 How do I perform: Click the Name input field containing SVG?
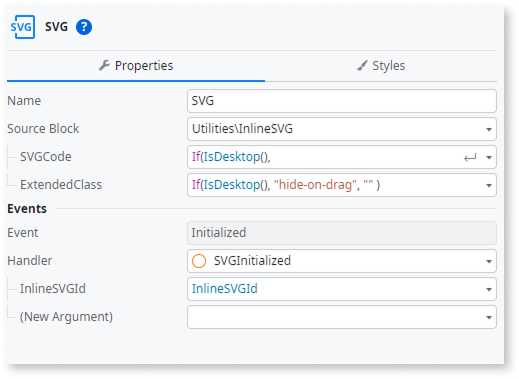pyautogui.click(x=342, y=101)
